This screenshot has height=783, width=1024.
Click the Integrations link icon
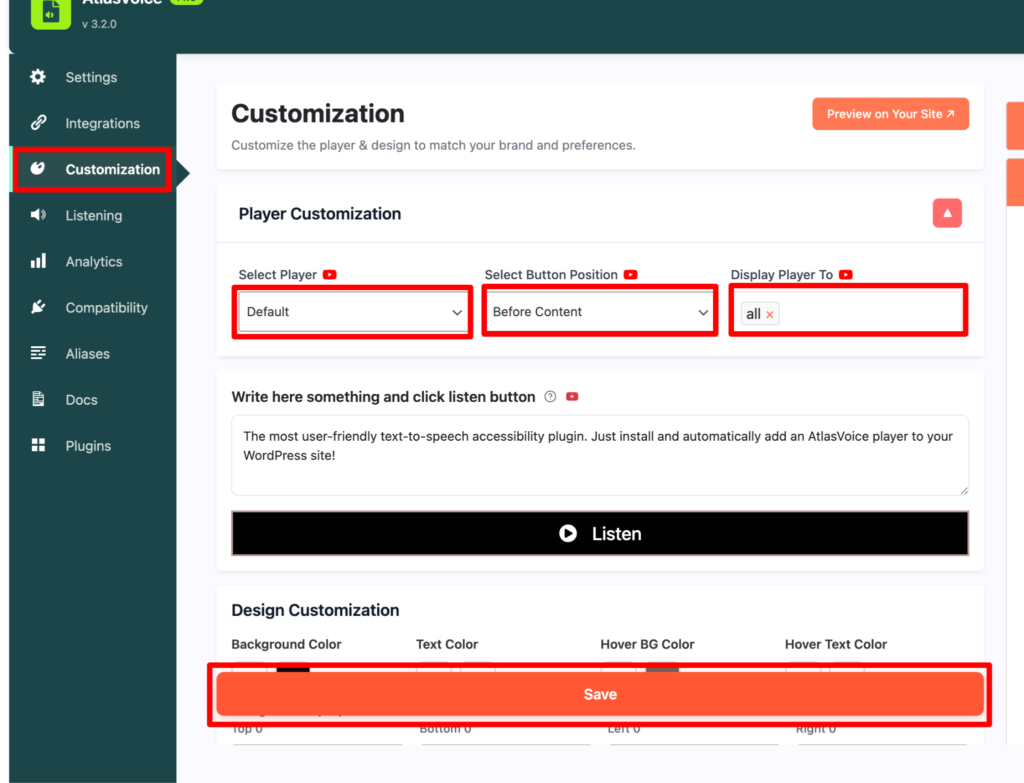tap(38, 123)
